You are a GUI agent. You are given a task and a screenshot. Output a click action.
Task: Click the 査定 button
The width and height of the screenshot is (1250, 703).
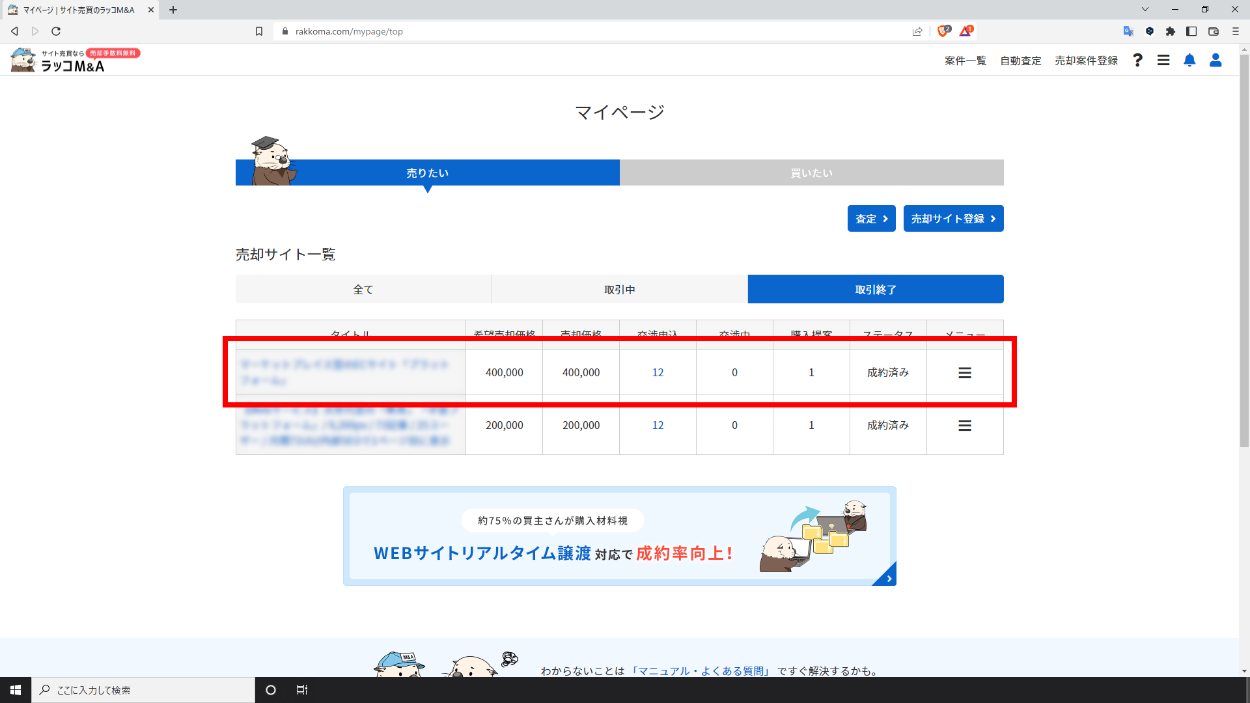tap(871, 219)
